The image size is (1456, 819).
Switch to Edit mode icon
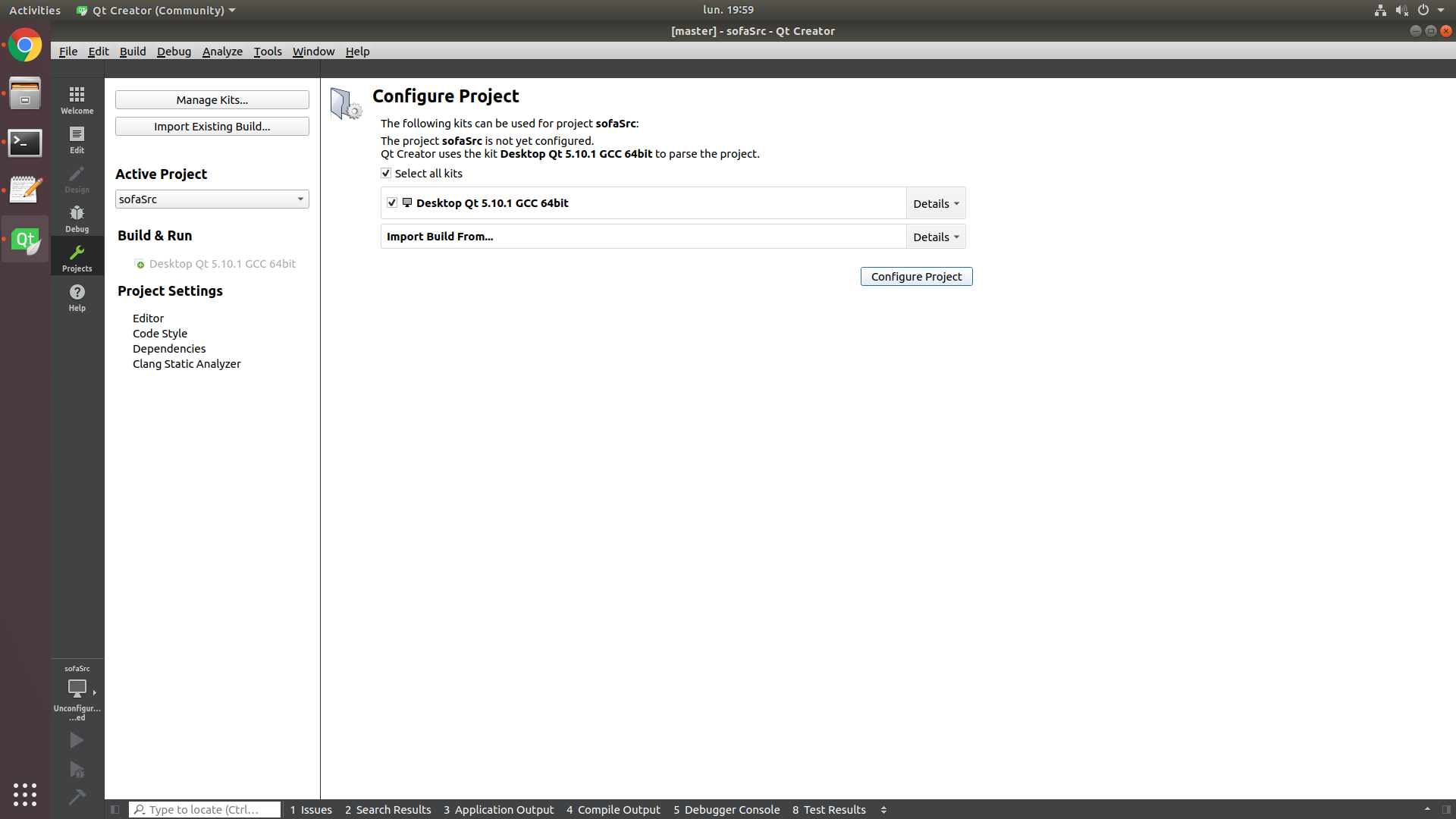77,139
